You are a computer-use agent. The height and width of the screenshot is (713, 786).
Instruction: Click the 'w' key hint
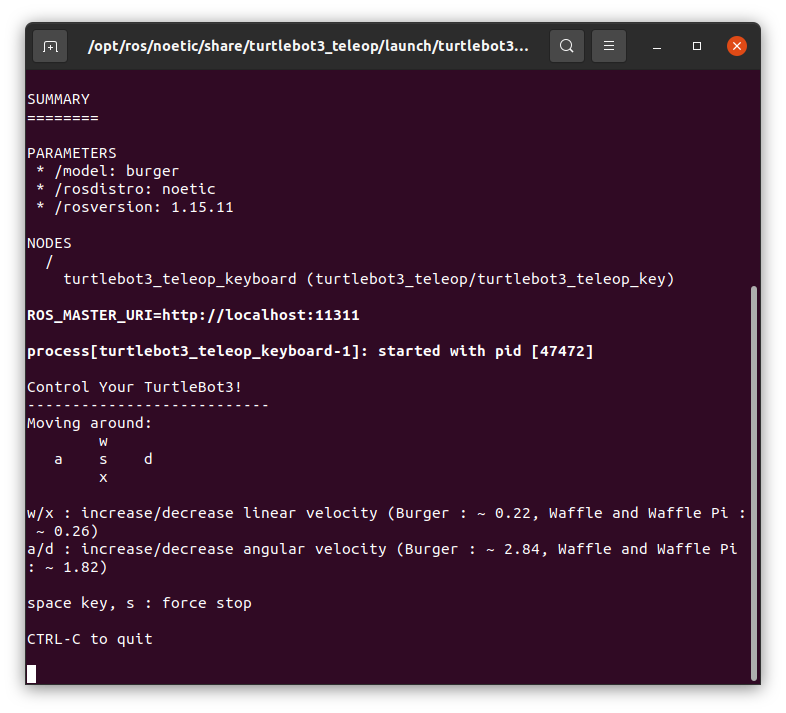(103, 442)
